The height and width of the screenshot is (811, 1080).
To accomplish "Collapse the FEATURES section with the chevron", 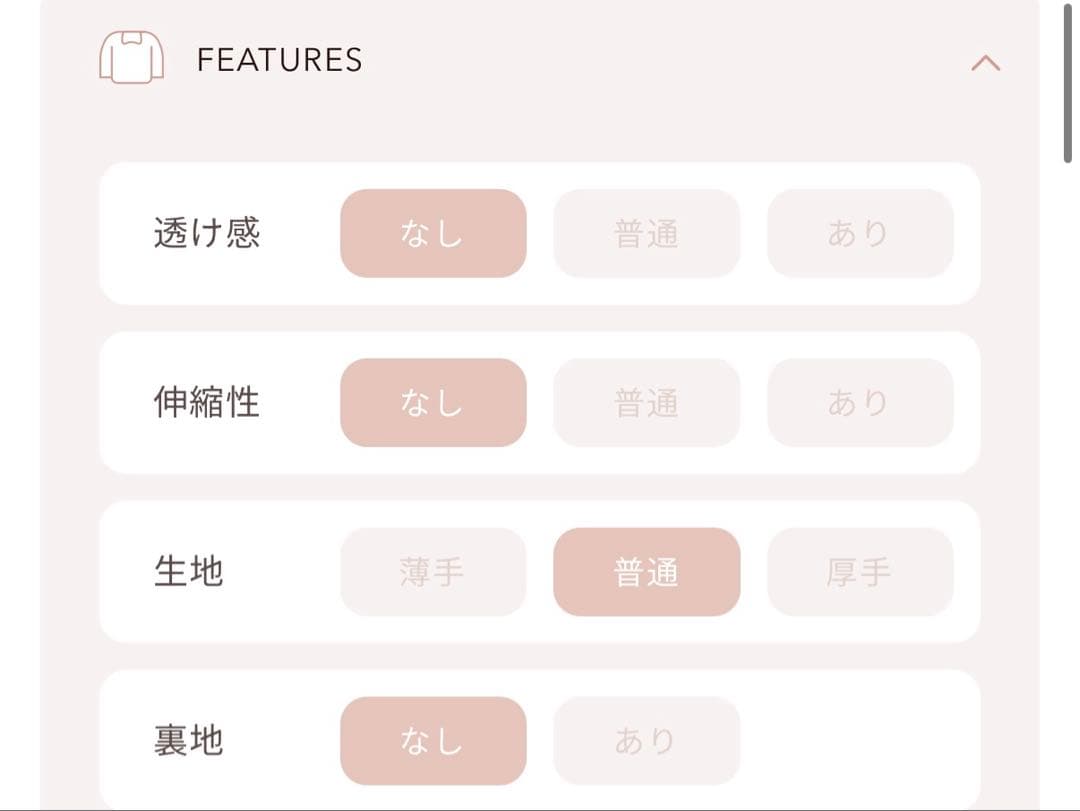I will [x=985, y=63].
